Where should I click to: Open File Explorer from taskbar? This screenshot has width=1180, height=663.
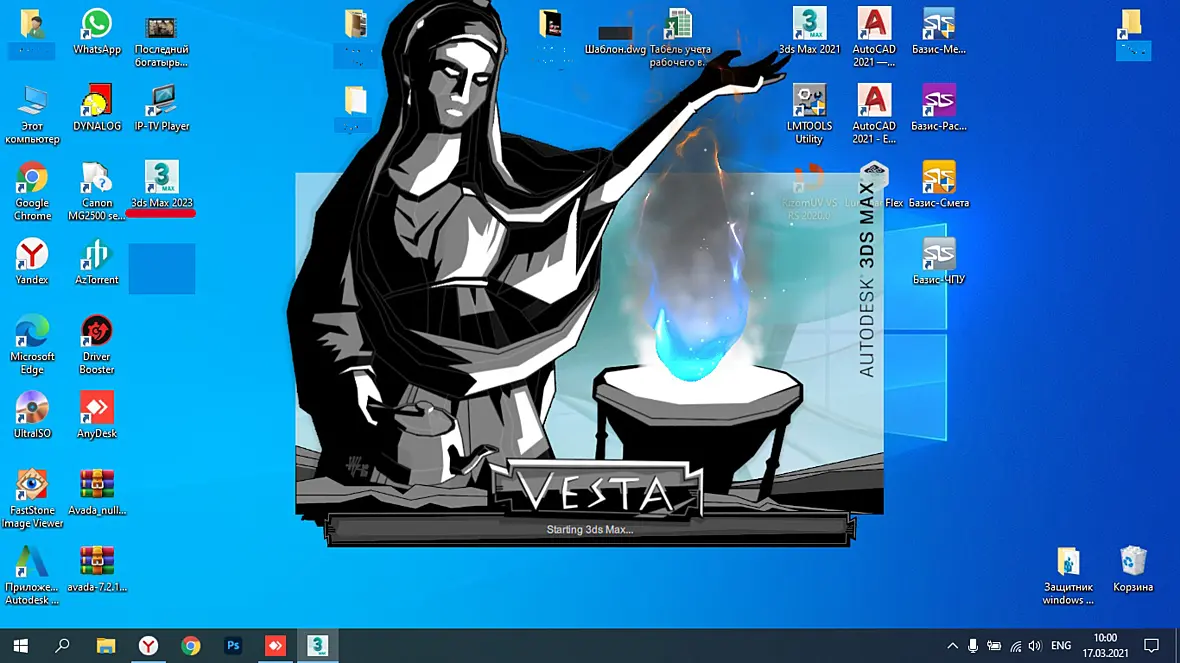(x=105, y=646)
